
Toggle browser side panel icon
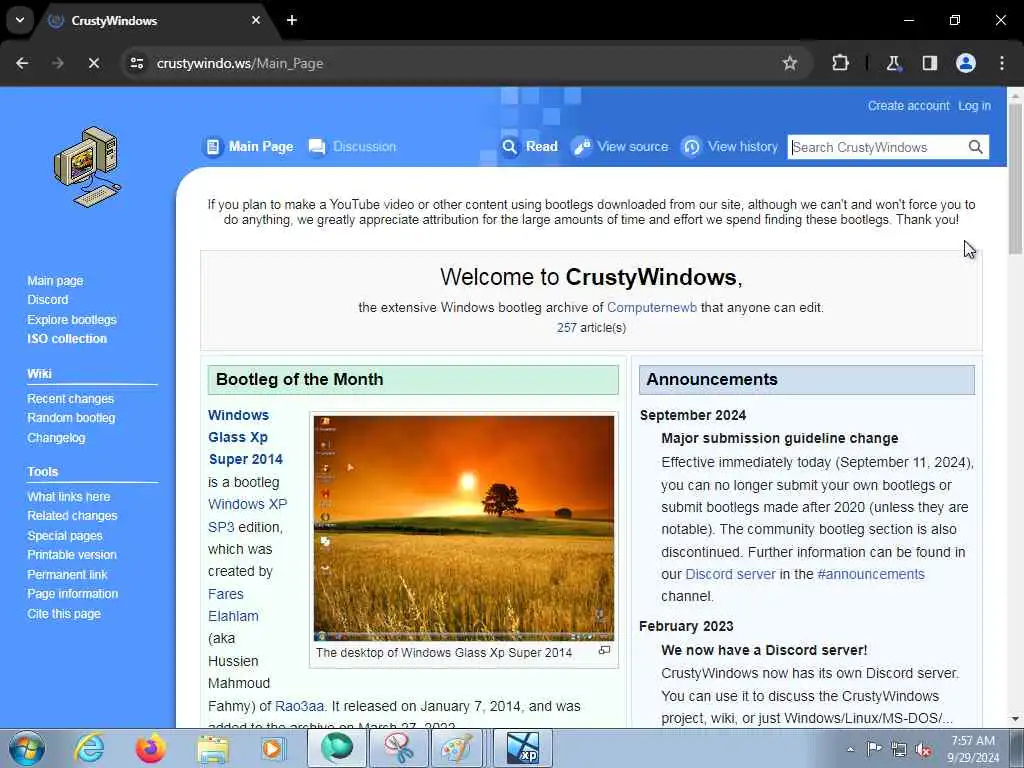point(929,63)
